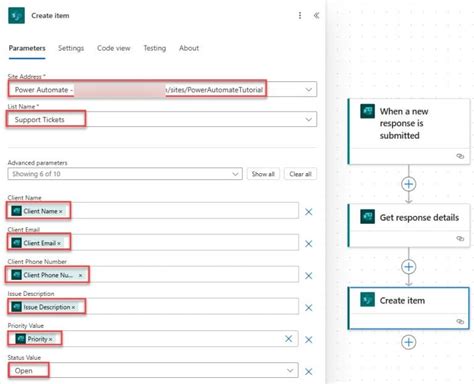Remove the Issue Description token with its x

click(73, 307)
